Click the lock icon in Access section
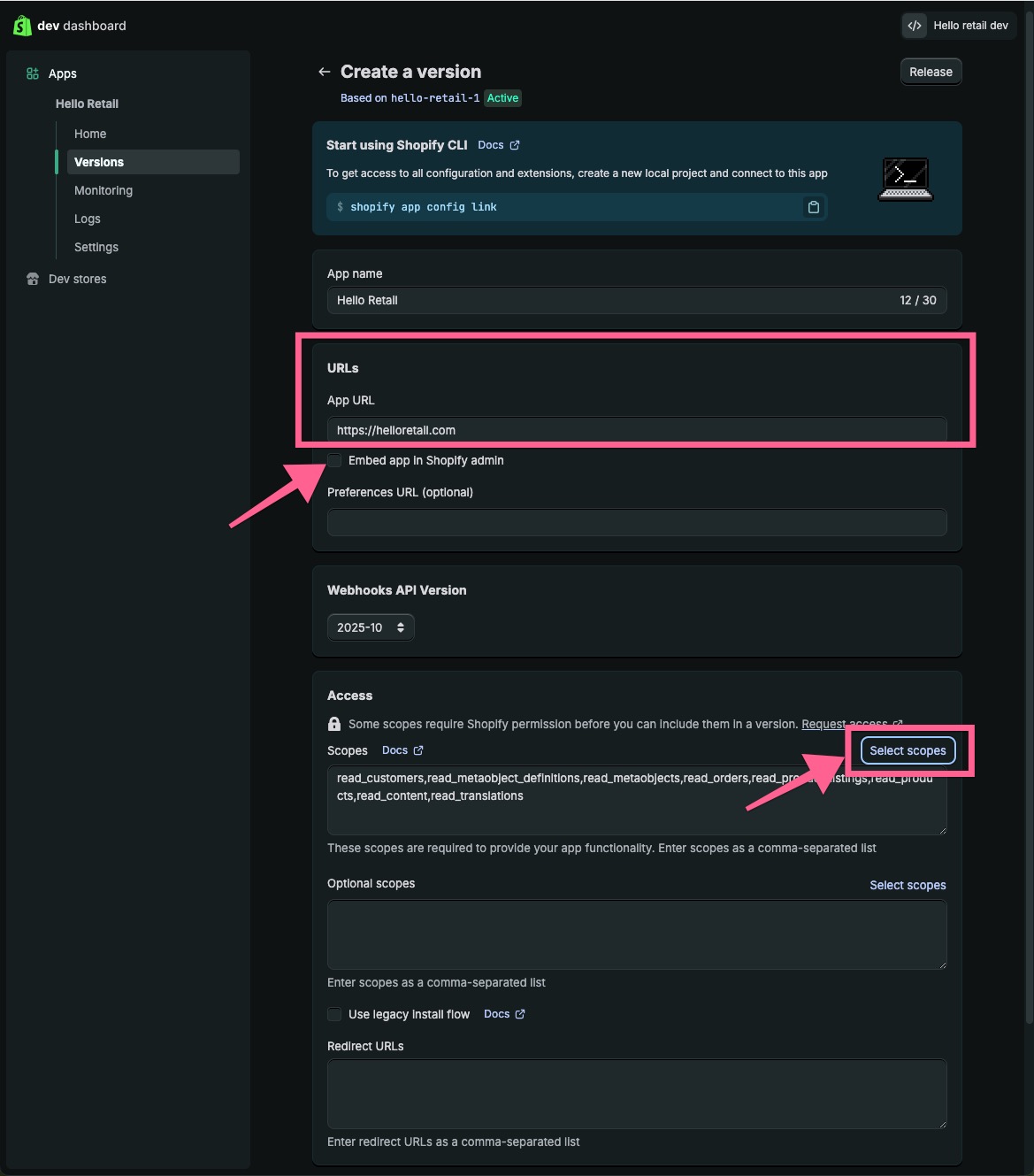 click(x=334, y=724)
